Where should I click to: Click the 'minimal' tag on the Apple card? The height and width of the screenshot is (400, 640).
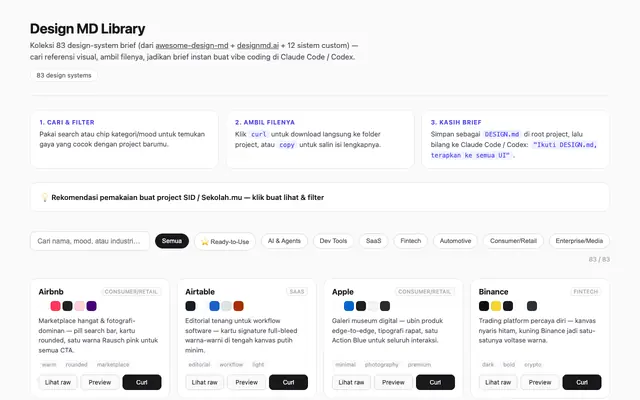[x=346, y=364]
